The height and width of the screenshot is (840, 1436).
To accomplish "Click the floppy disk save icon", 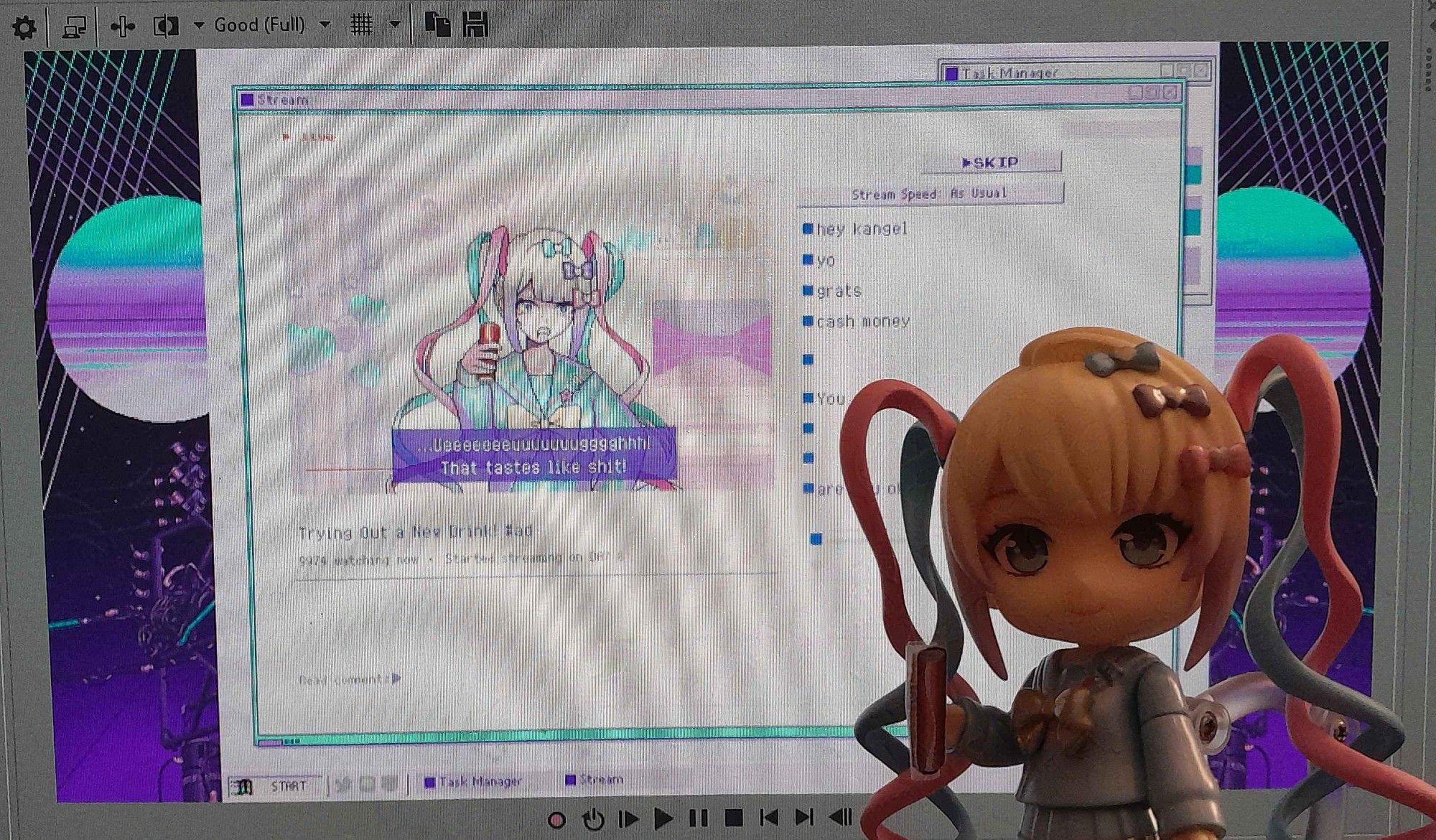I will [x=475, y=24].
